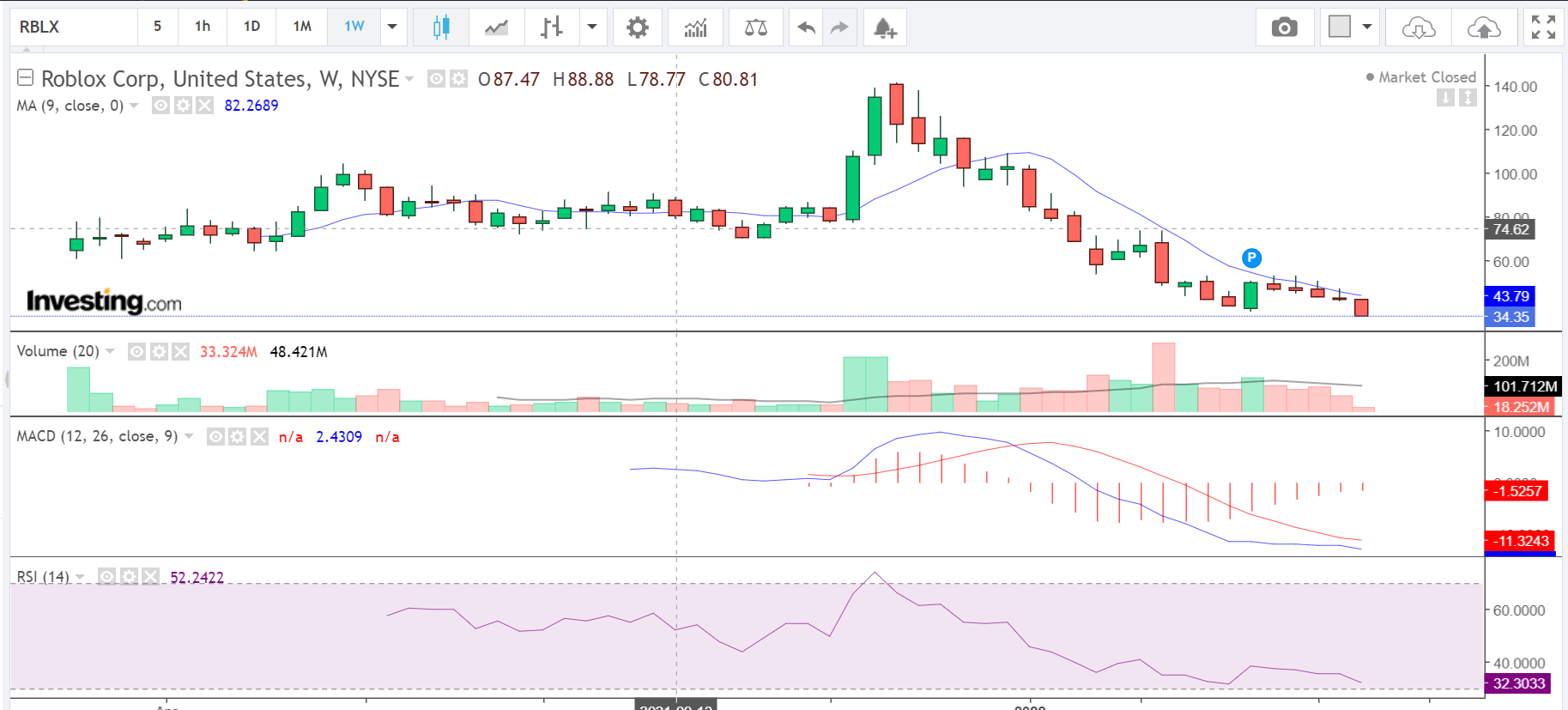
Task: Expand the MA (9, close, 0) dropdown
Action: [134, 106]
